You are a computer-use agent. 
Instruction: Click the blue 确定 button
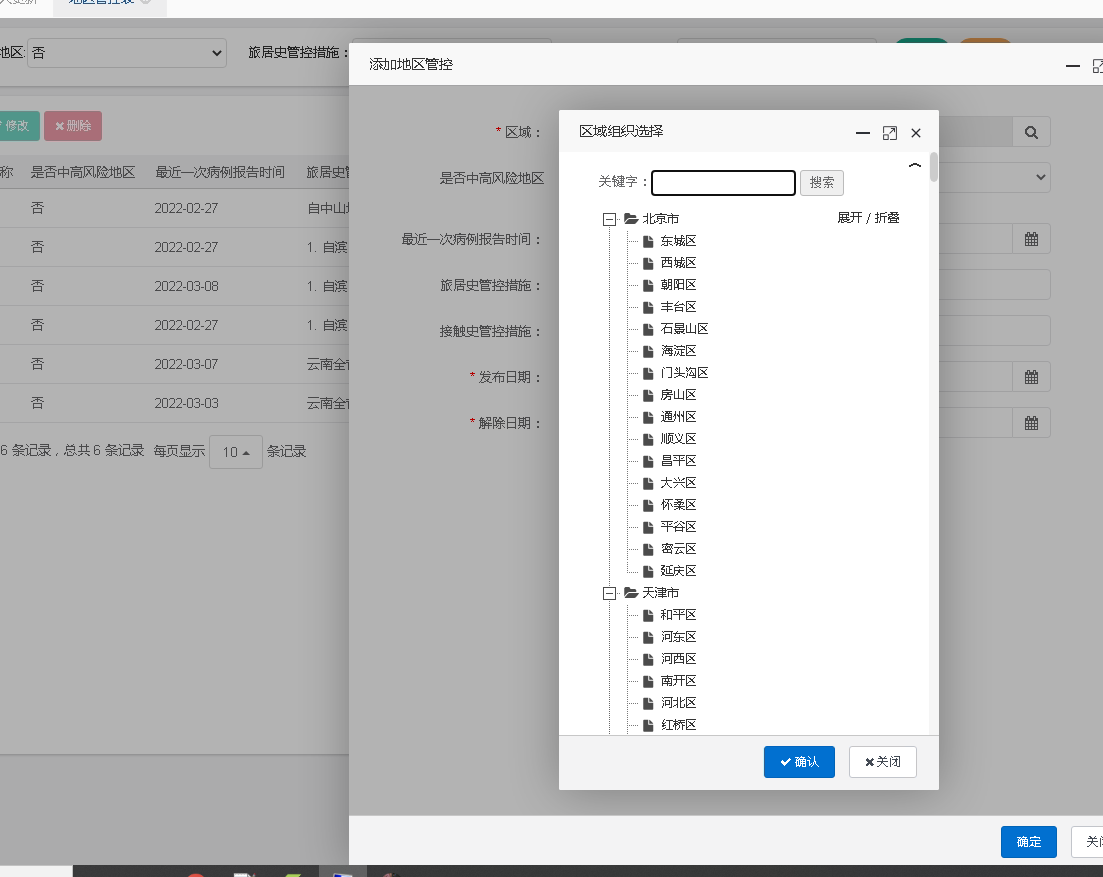click(x=1028, y=842)
